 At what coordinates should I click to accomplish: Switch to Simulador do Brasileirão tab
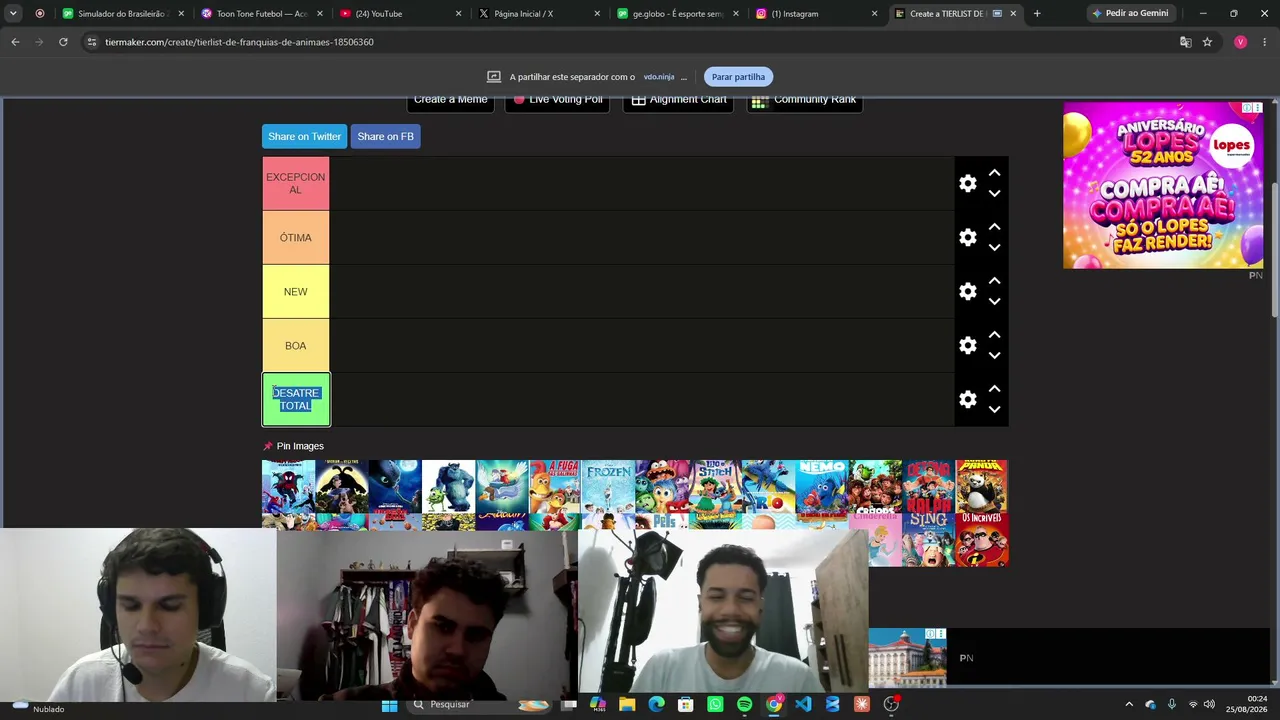tap(122, 14)
